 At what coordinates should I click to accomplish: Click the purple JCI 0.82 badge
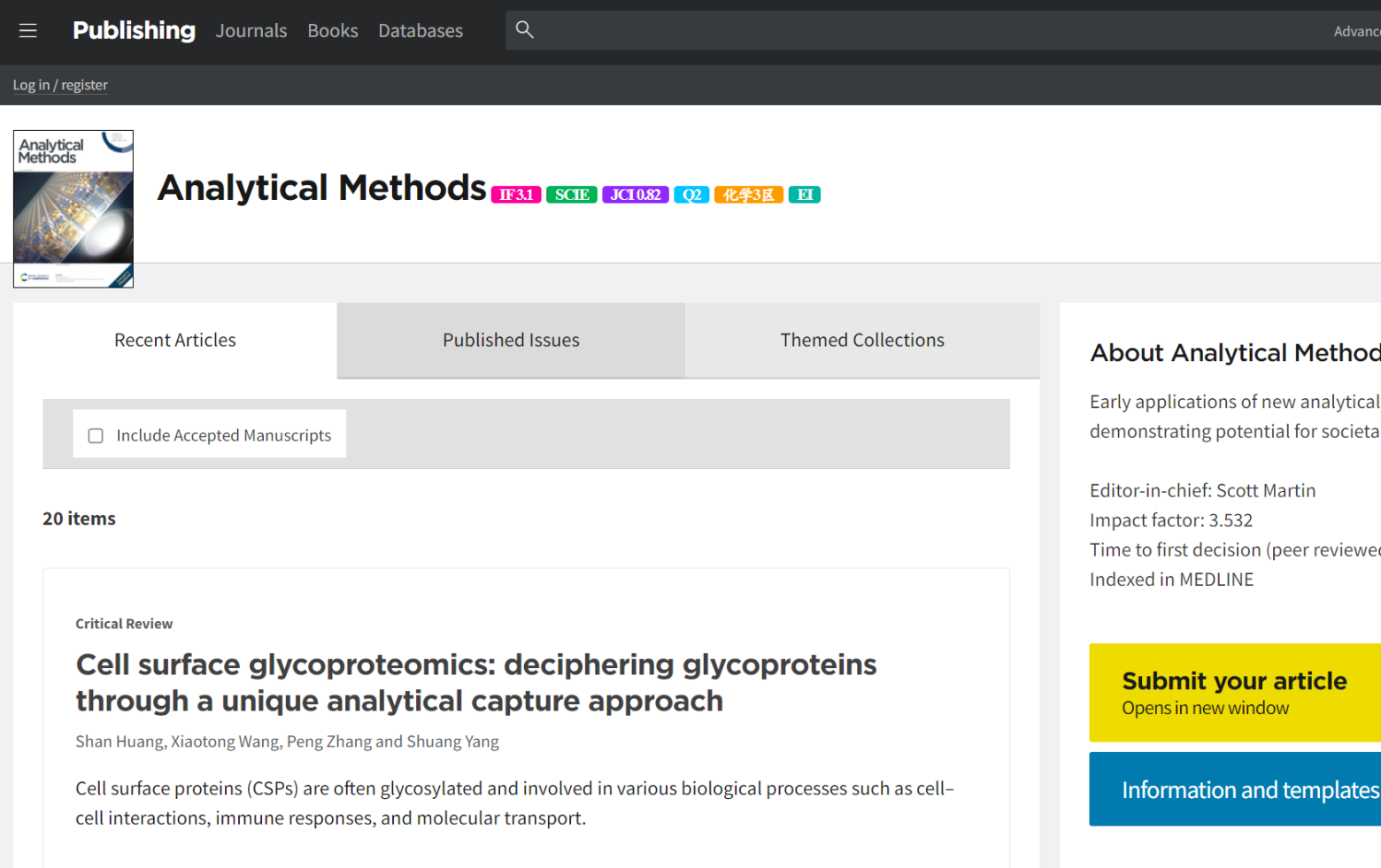click(x=635, y=195)
